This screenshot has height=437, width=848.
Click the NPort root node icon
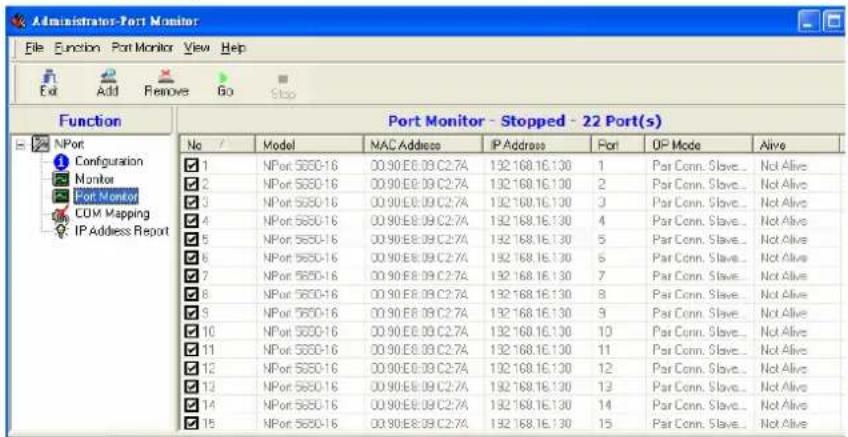(x=43, y=144)
